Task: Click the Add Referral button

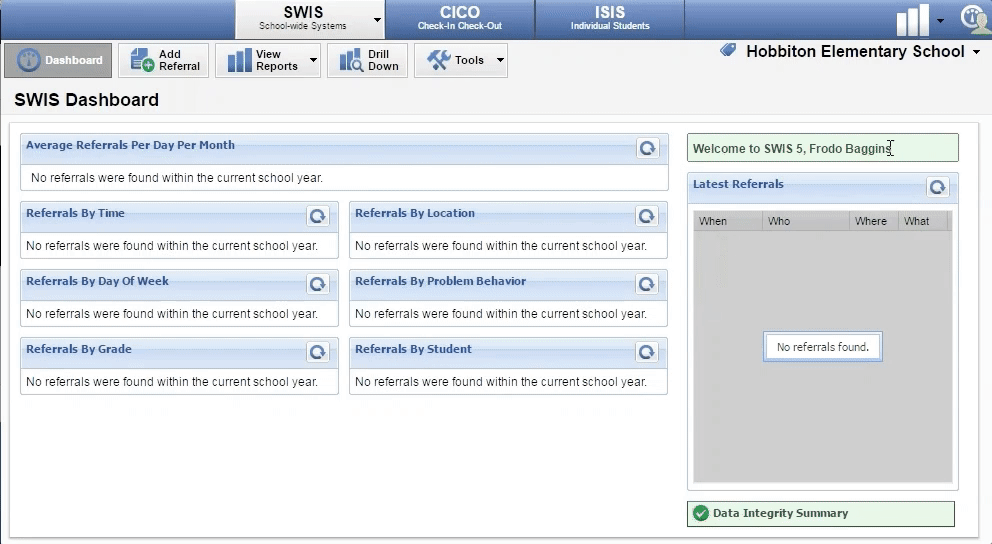Action: click(x=164, y=60)
